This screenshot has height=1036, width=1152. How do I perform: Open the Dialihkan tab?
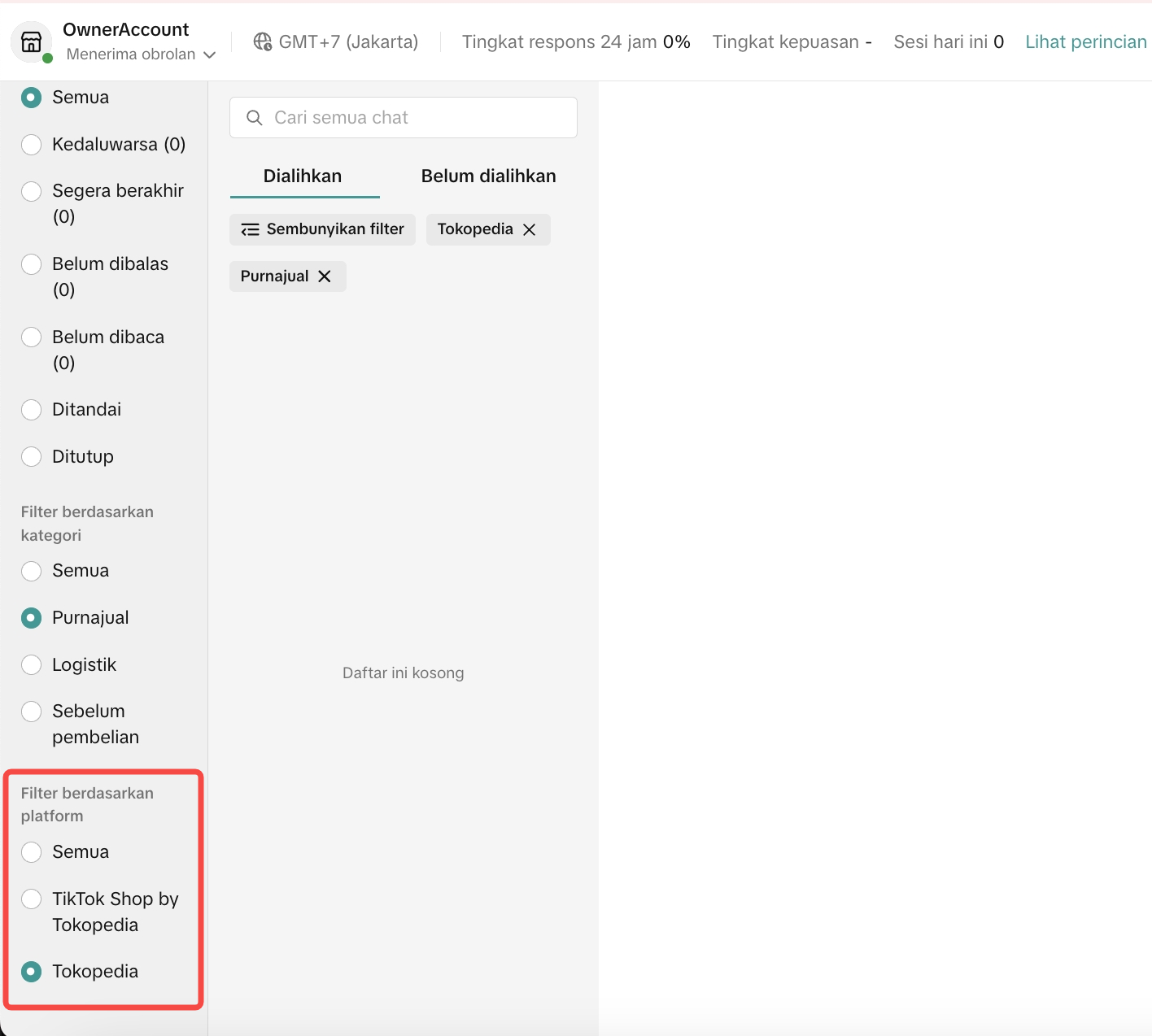pyautogui.click(x=303, y=176)
